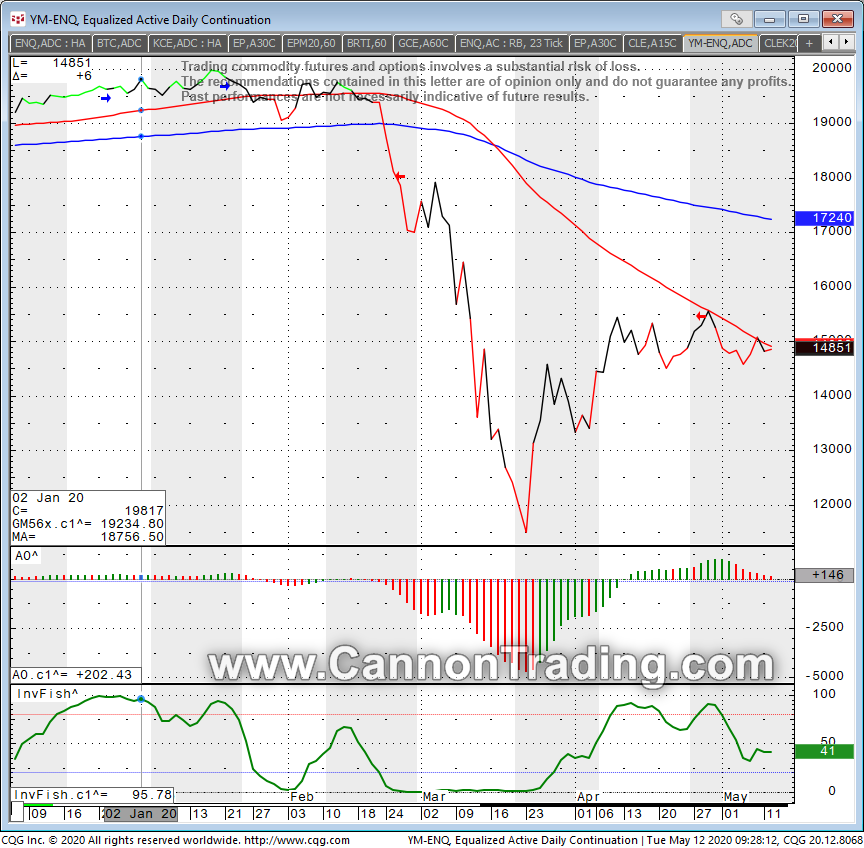The height and width of the screenshot is (848, 864).
Task: Click the CQG app icon in title bar
Action: (x=18, y=19)
